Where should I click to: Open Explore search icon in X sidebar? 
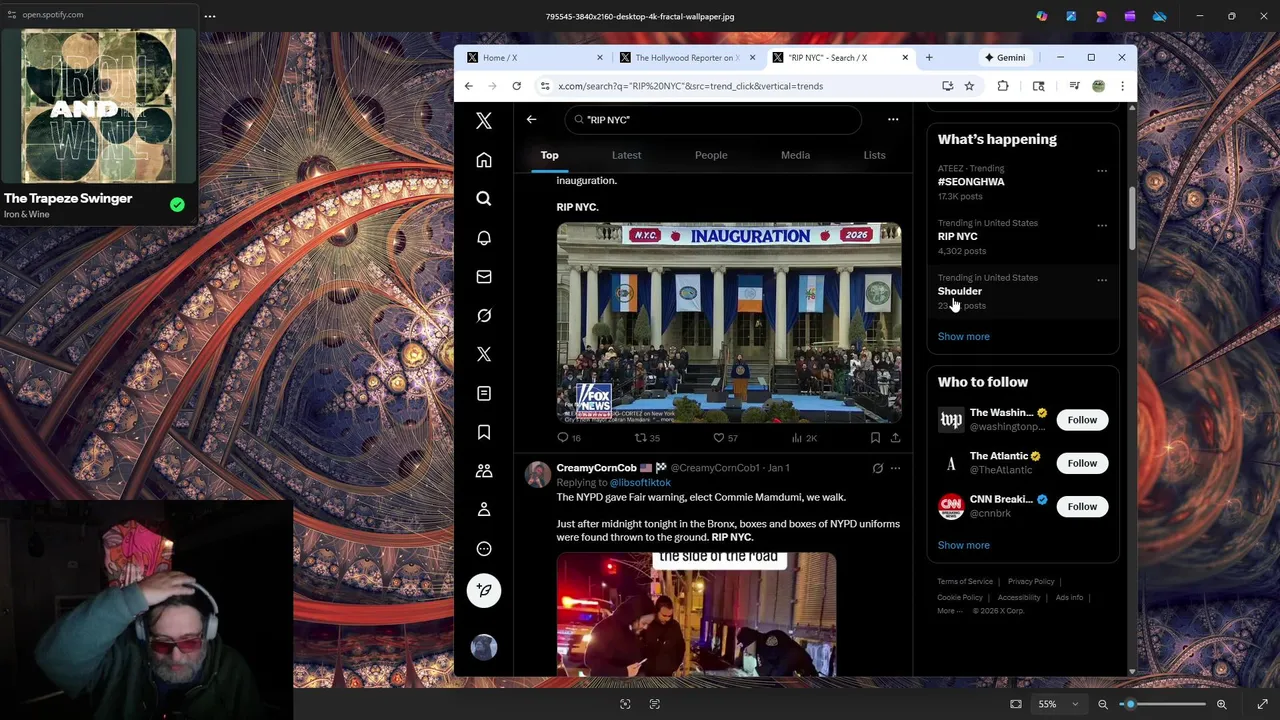(484, 199)
